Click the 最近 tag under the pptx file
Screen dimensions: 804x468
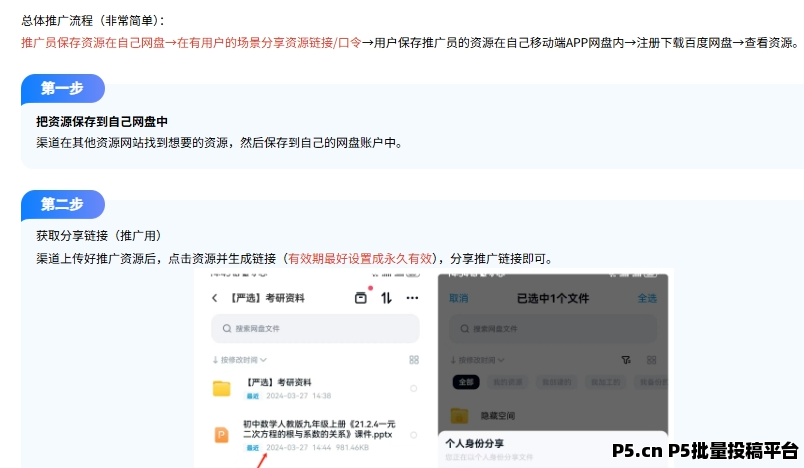[x=253, y=447]
